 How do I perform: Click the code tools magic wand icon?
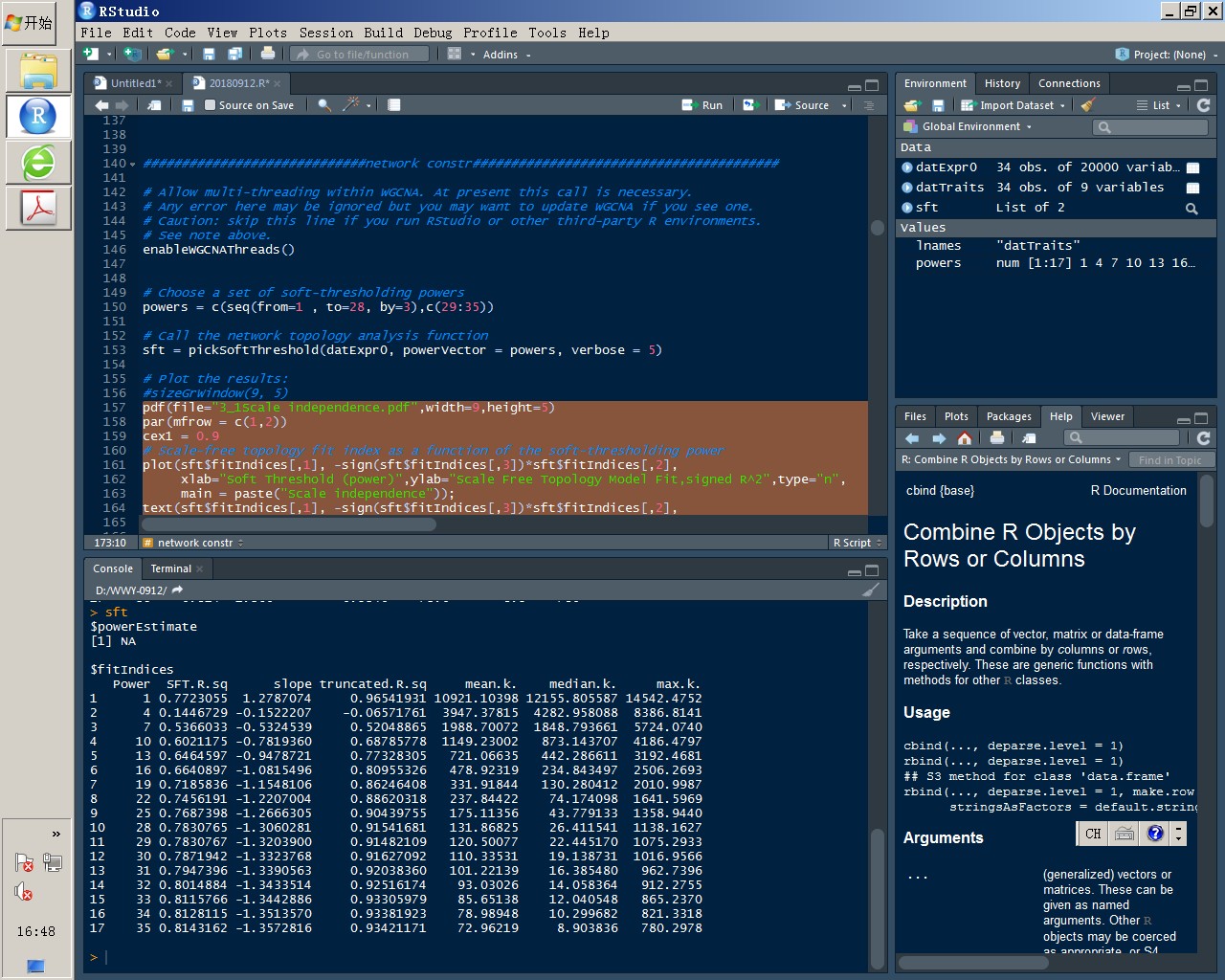pos(352,105)
